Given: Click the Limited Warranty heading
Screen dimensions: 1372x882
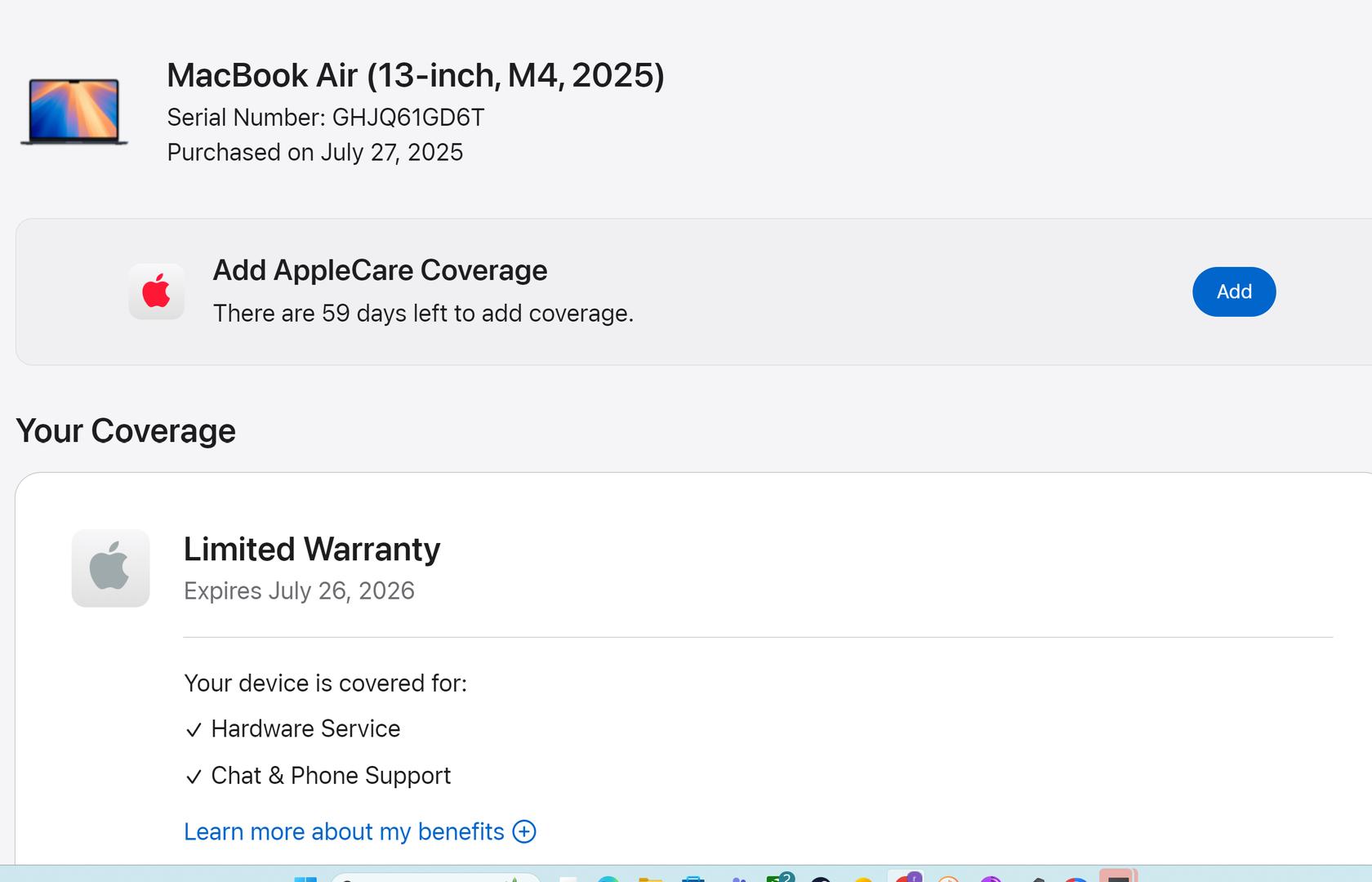Looking at the screenshot, I should coord(312,549).
